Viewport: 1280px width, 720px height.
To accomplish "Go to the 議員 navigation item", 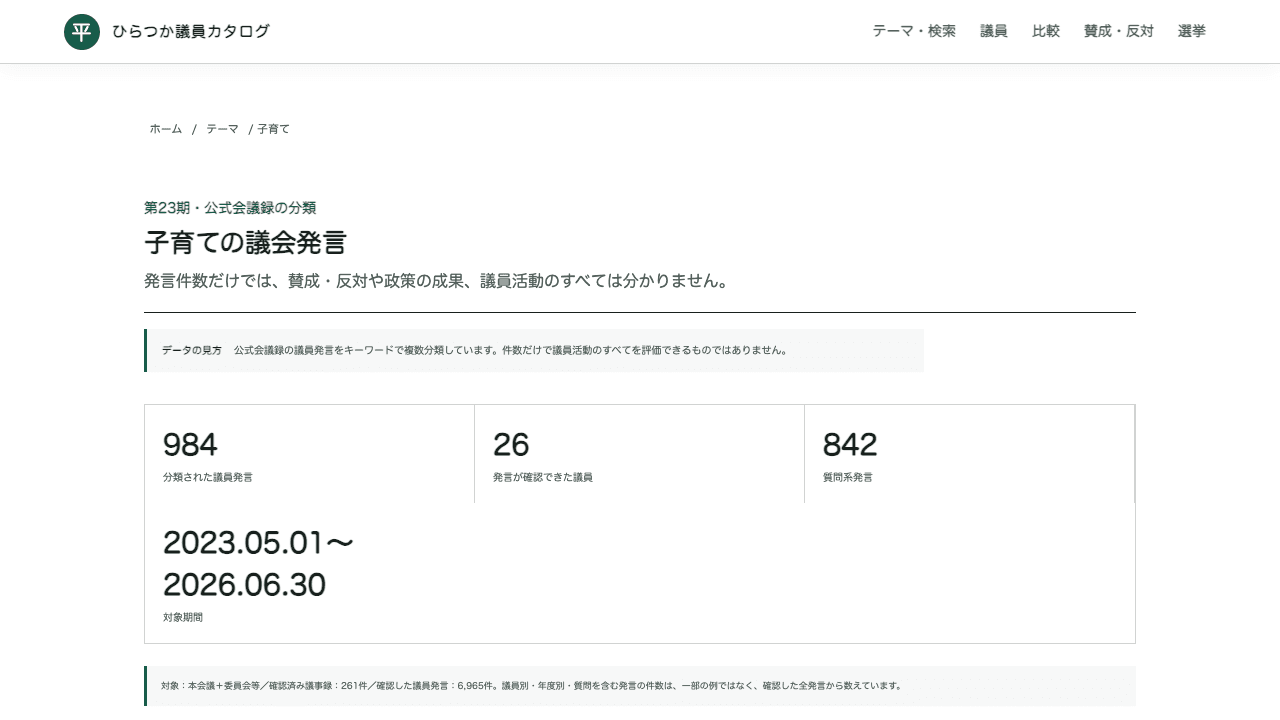I will click(x=994, y=32).
